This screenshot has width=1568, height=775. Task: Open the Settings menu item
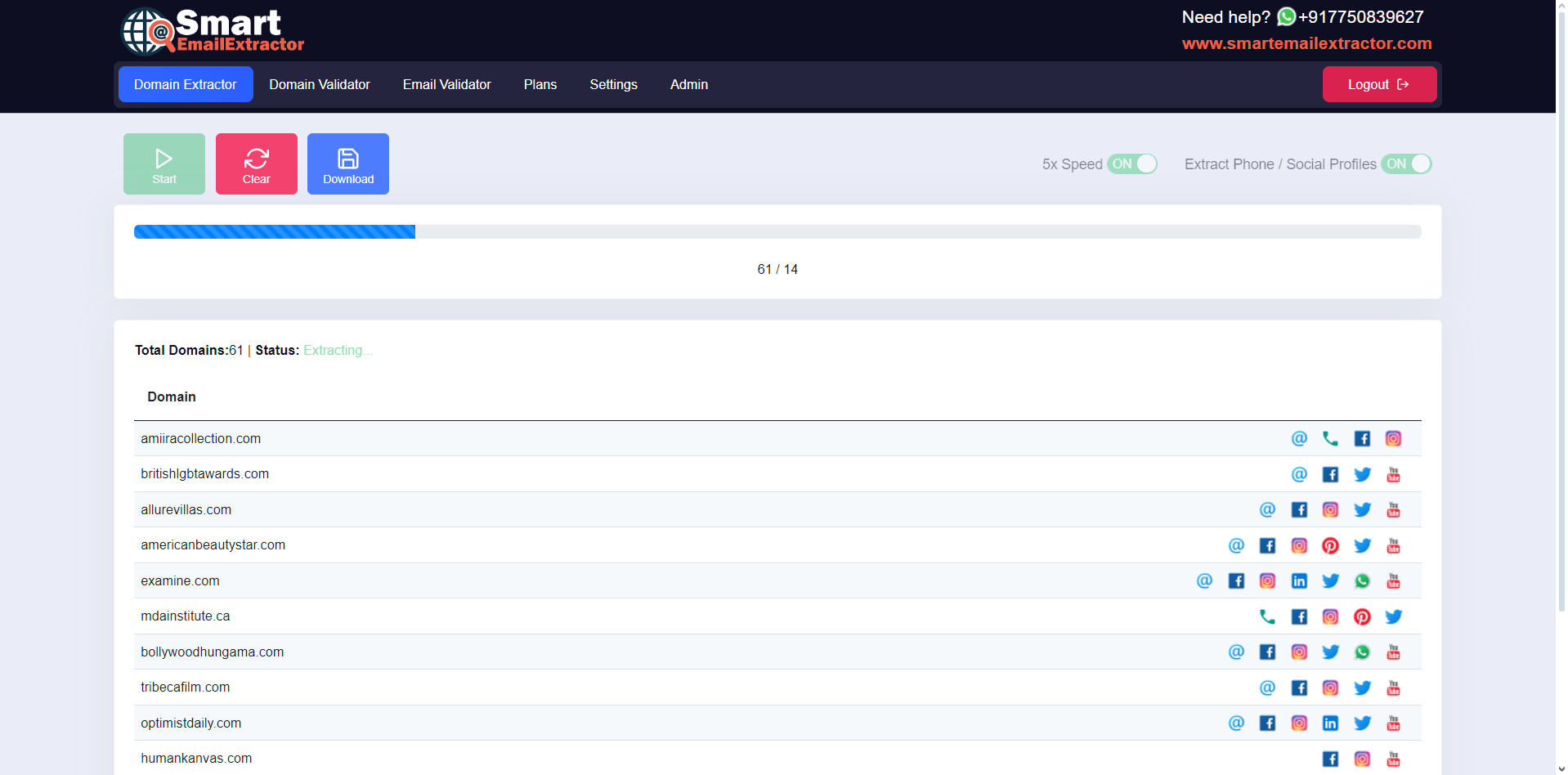613,84
